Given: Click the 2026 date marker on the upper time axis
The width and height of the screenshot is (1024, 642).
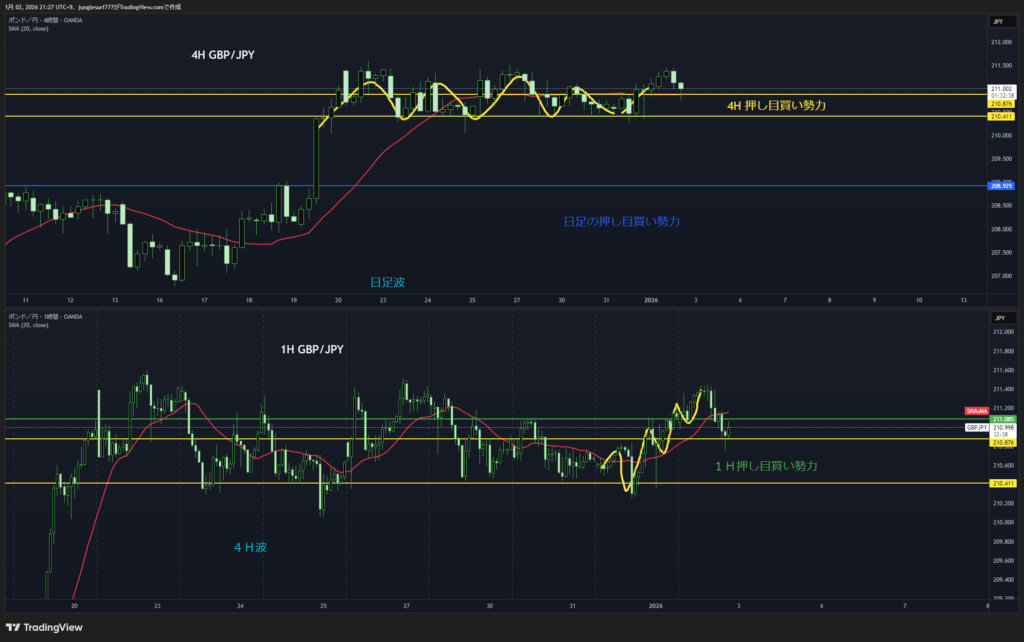Looking at the screenshot, I should [x=651, y=299].
